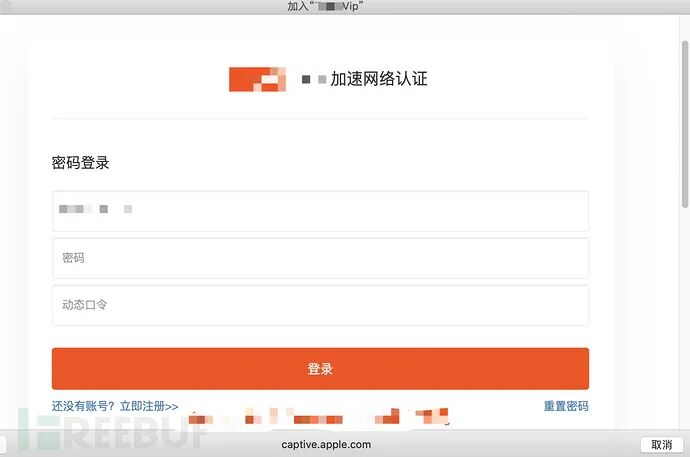Open the 重置密码 reset password link

566,406
